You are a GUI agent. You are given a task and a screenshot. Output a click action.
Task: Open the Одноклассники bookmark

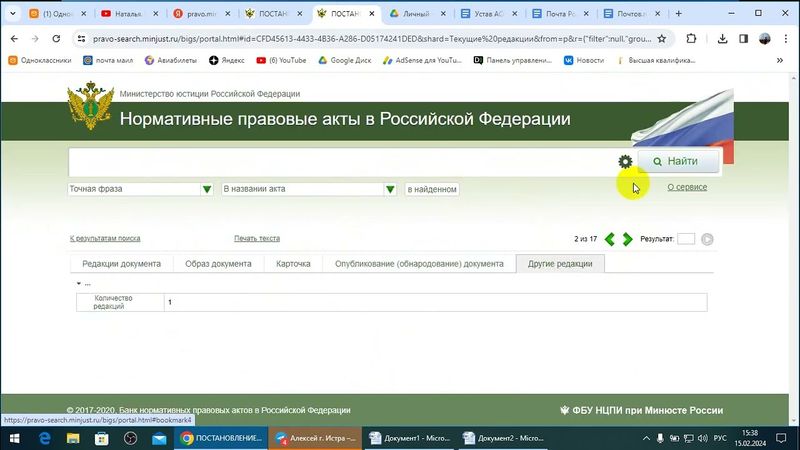pos(40,60)
